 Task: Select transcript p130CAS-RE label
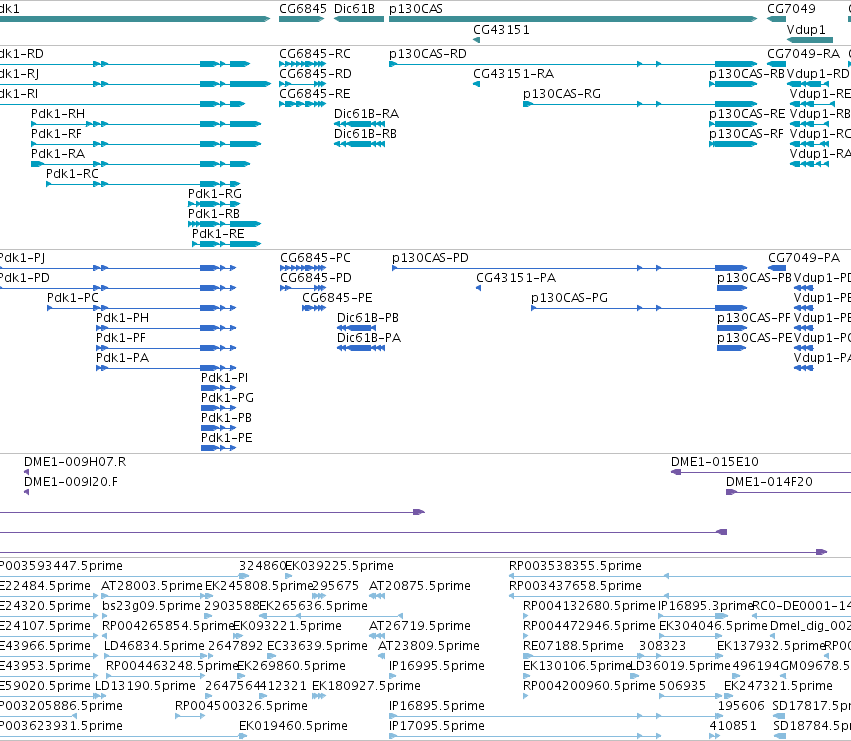(747, 115)
